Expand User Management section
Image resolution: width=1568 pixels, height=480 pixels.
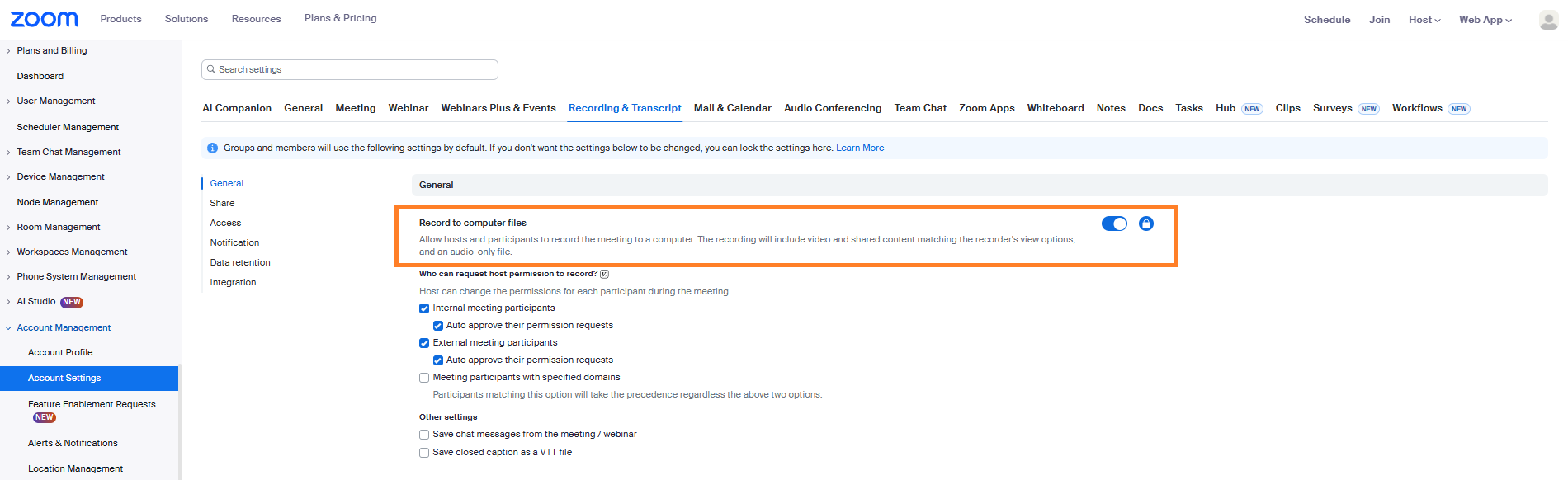8,101
